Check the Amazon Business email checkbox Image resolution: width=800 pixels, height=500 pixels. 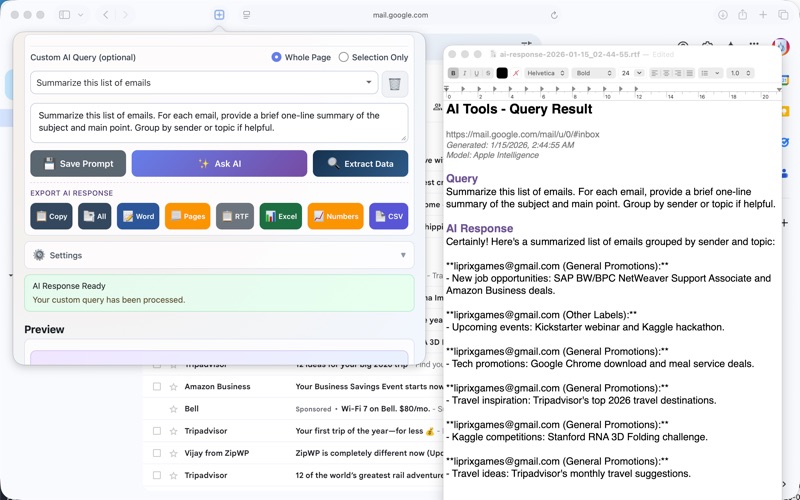[x=157, y=387]
